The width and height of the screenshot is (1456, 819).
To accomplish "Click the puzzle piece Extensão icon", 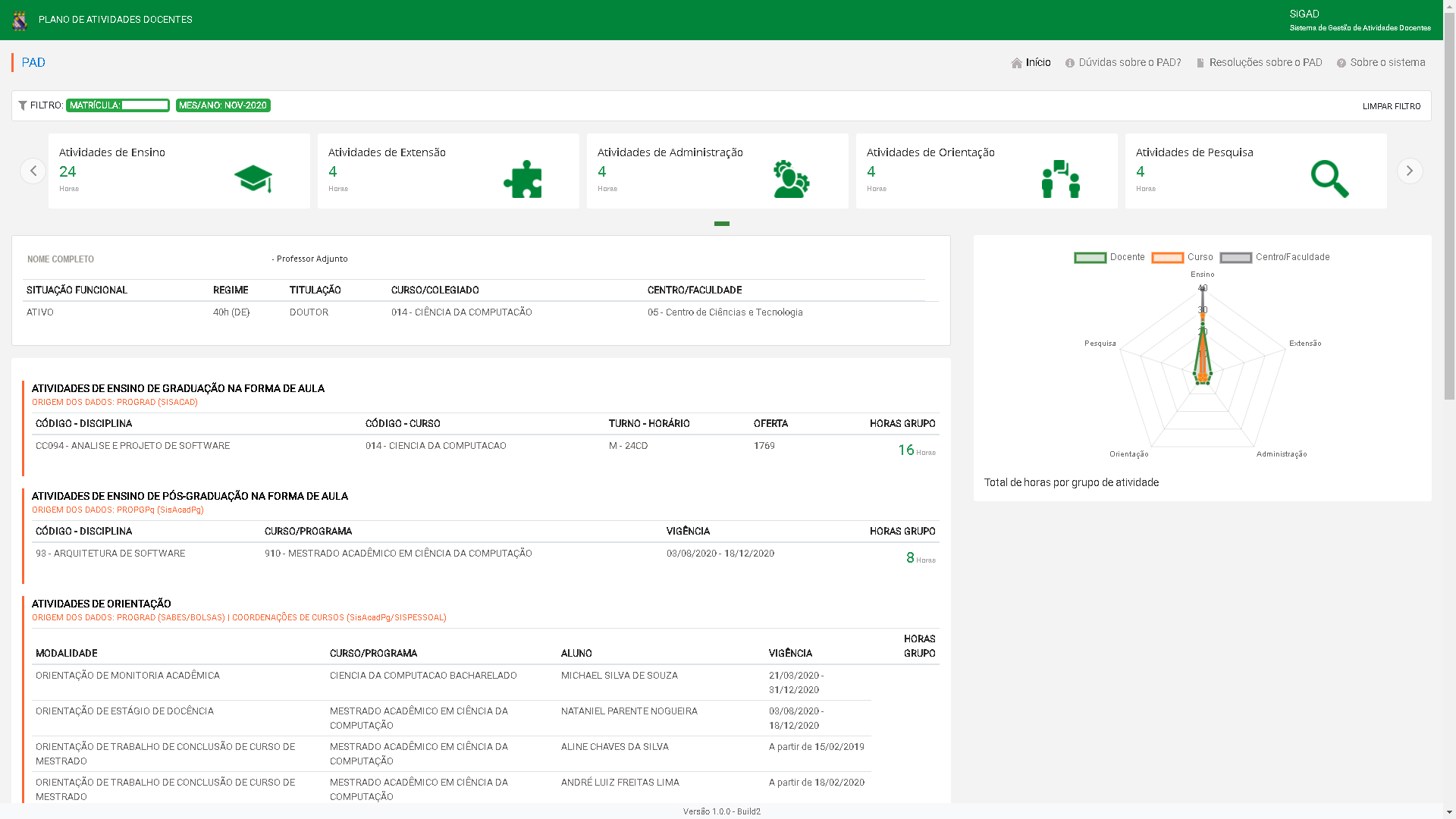I will (x=522, y=179).
